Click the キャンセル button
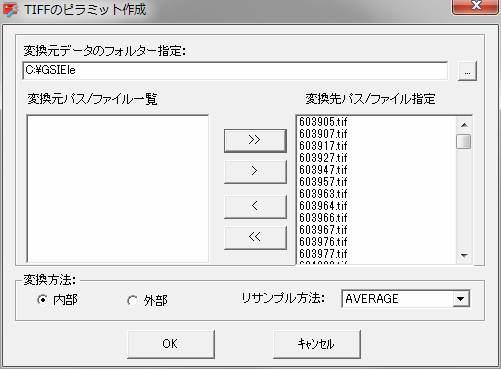This screenshot has height=369, width=501. pos(317,344)
